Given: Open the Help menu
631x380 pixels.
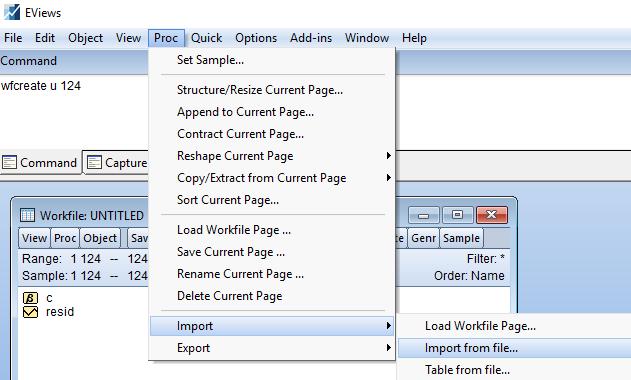Looking at the screenshot, I should click(x=414, y=38).
